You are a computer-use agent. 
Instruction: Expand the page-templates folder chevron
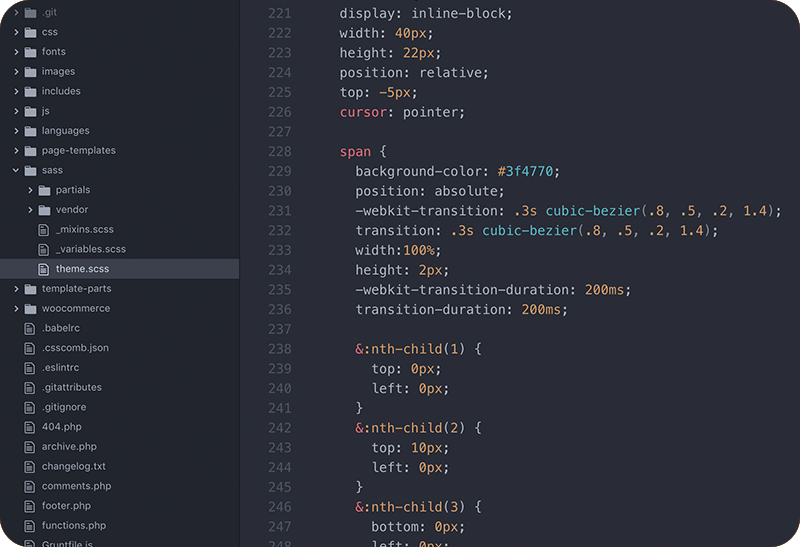coord(16,151)
